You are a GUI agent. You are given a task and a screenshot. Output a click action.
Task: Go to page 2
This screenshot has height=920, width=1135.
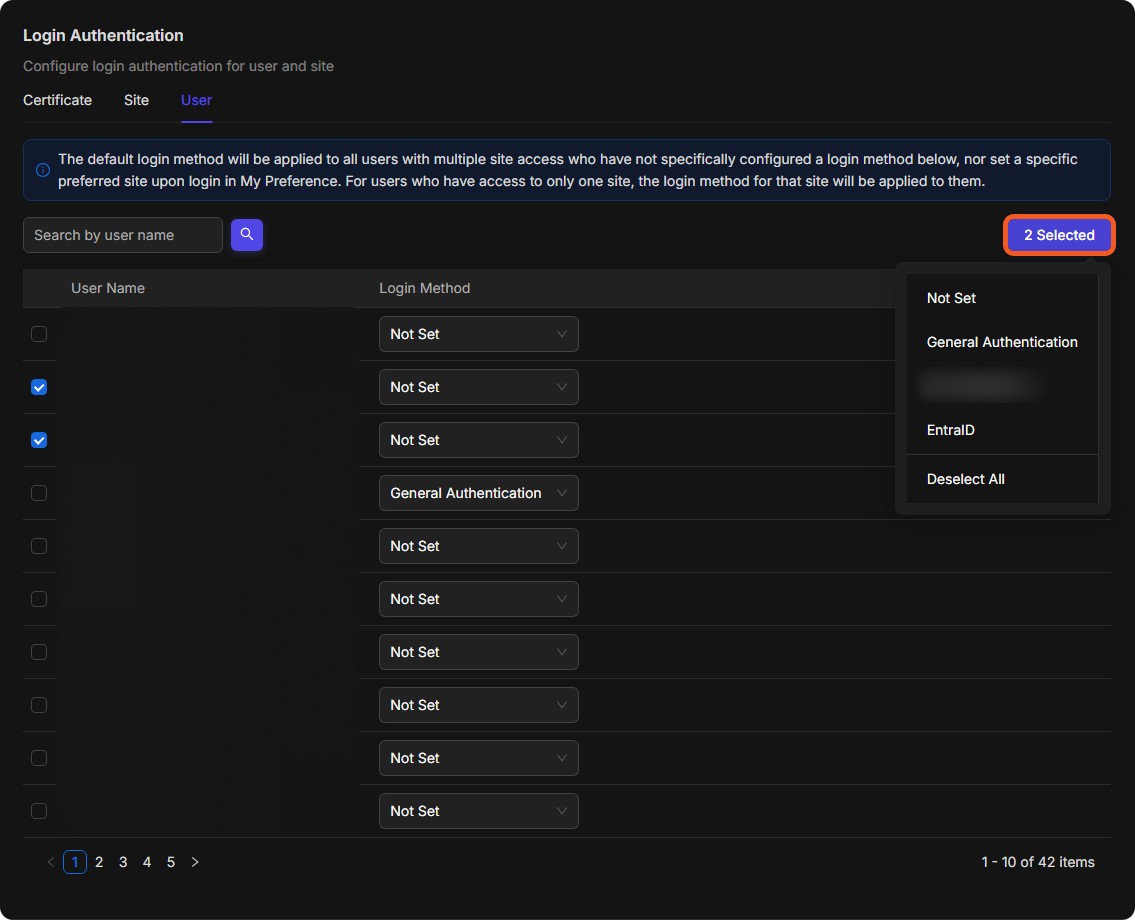tap(99, 862)
